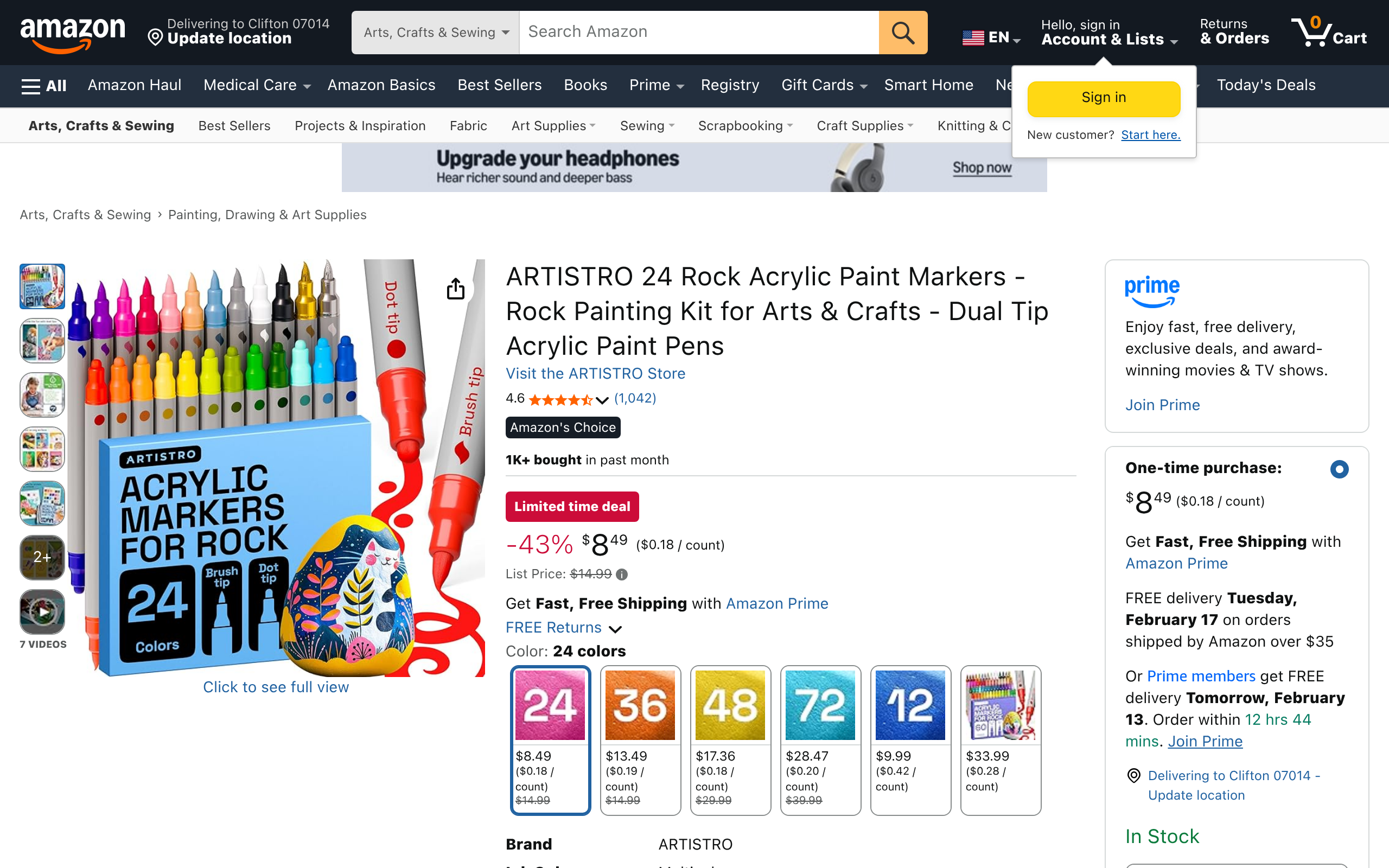Open the Art Supplies submenu
Screen dimensions: 1389x868
[x=553, y=126]
